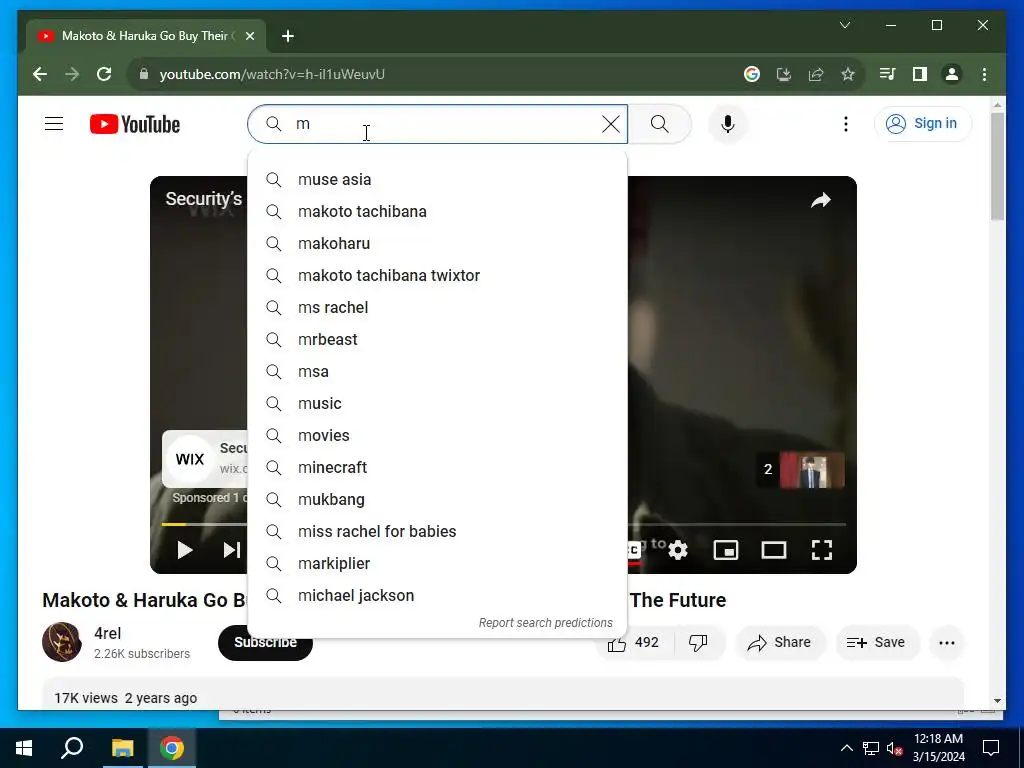The width and height of the screenshot is (1024, 768).
Task: Pick the "movies" suggestion
Action: click(438, 436)
